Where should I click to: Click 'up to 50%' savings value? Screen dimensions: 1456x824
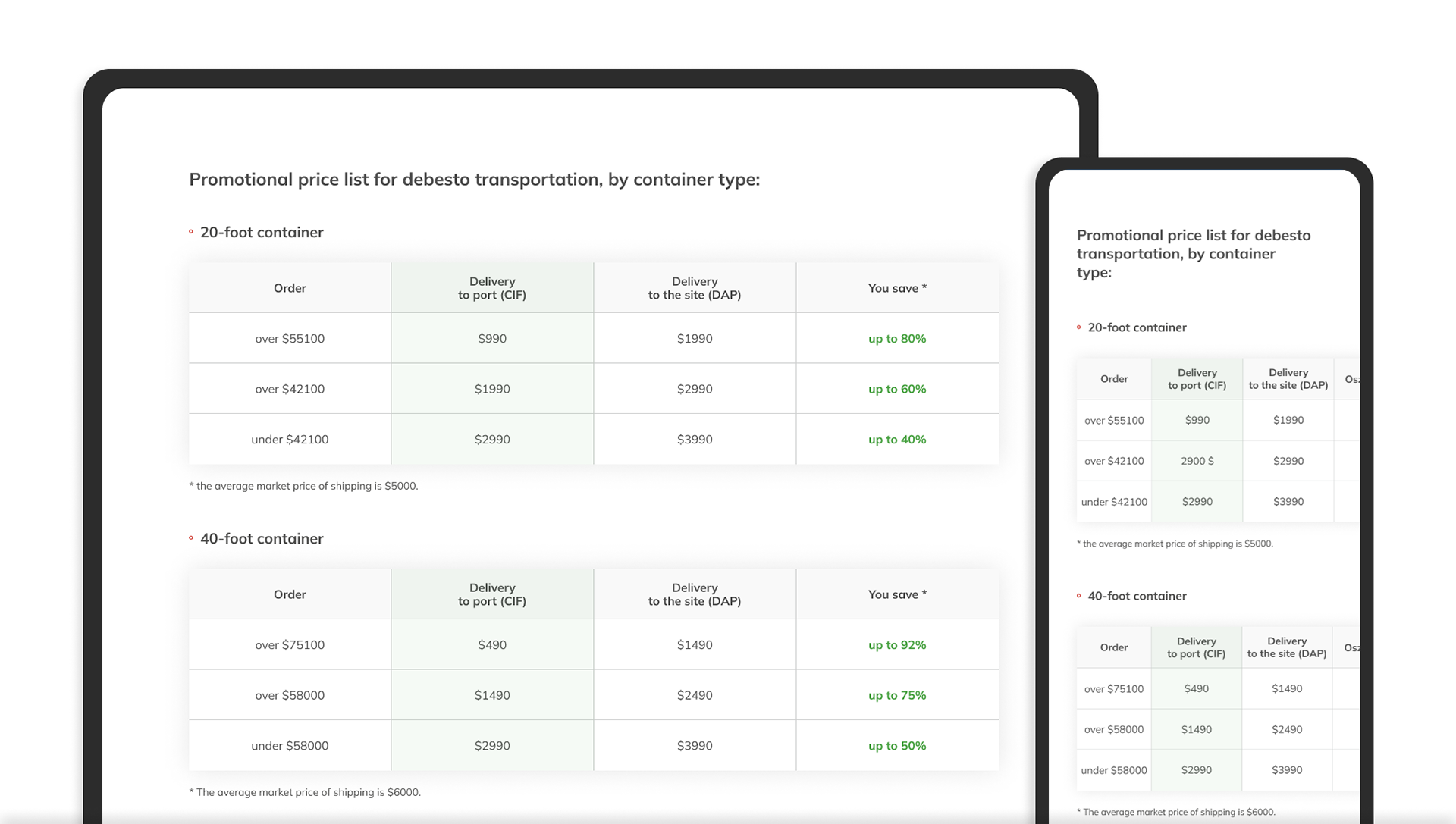pos(897,746)
